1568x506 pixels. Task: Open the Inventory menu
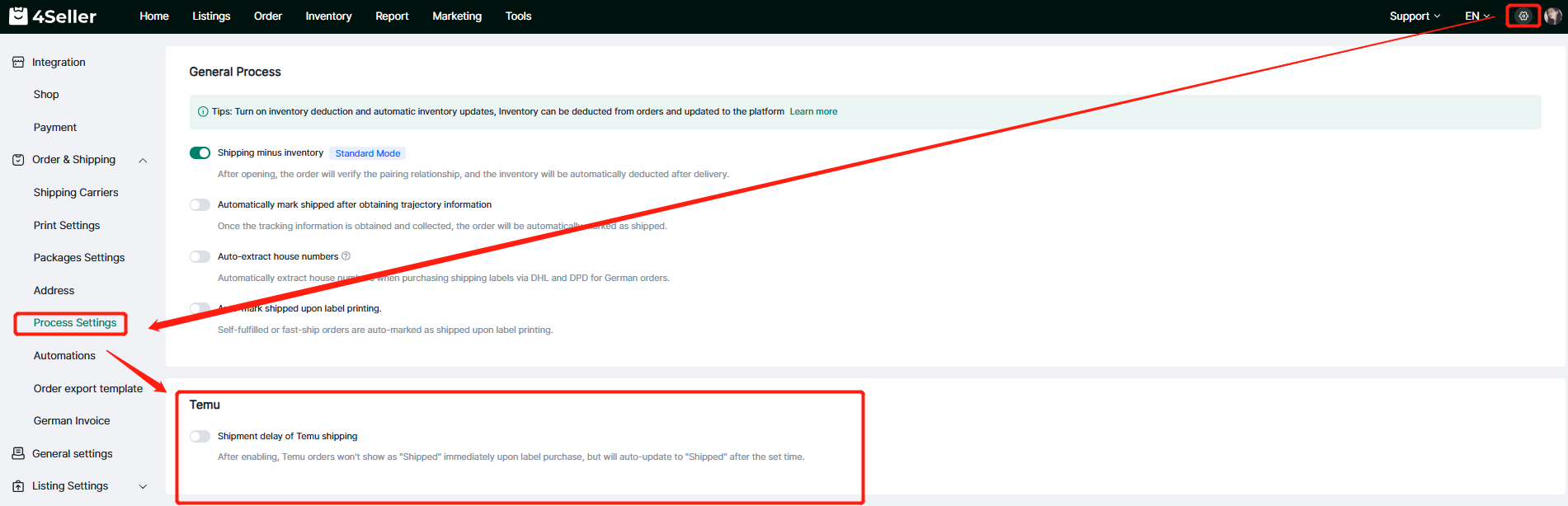[x=328, y=16]
